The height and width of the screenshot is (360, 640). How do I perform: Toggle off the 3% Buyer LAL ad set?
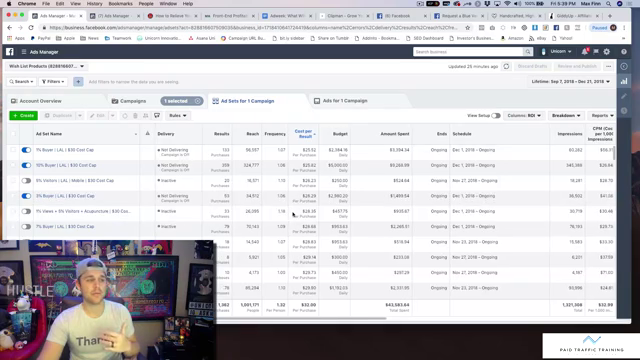click(26, 196)
